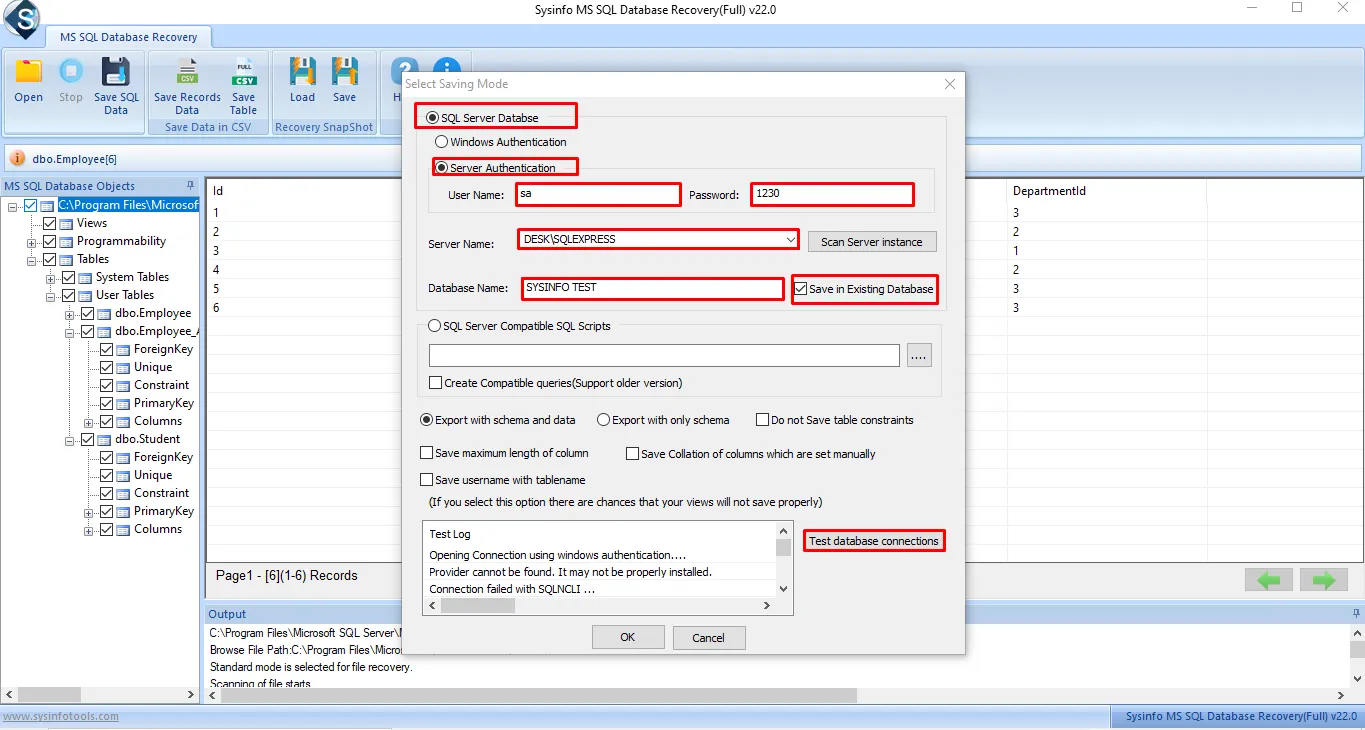Click orange info icon beside dbo.Employee[6]

pyautogui.click(x=18, y=158)
